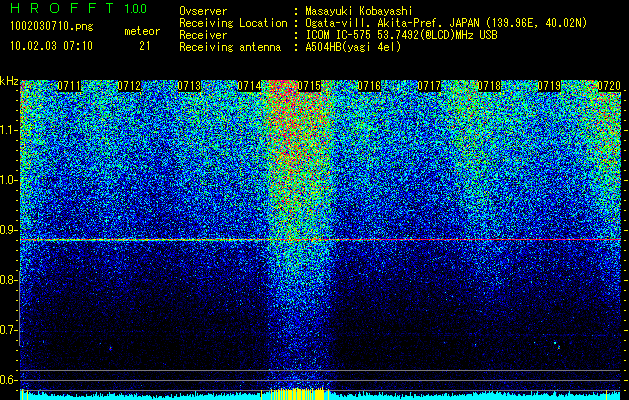The image size is (629, 400).
Task: Click the yellow meteor-echo bars in the bottom power strip
Action: (x=297, y=394)
